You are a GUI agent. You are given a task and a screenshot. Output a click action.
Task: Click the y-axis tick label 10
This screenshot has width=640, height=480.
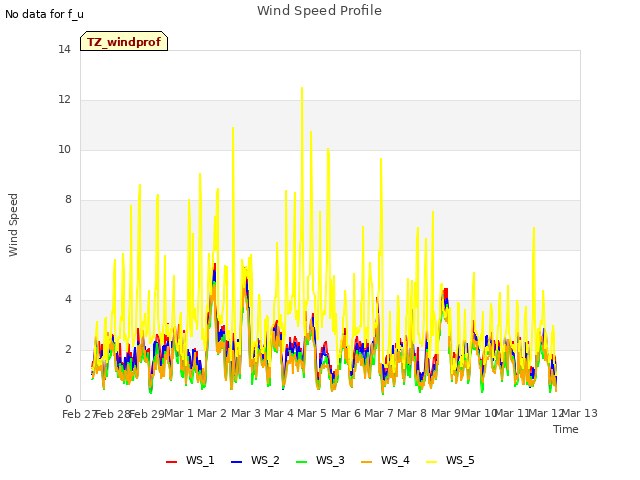[64, 150]
